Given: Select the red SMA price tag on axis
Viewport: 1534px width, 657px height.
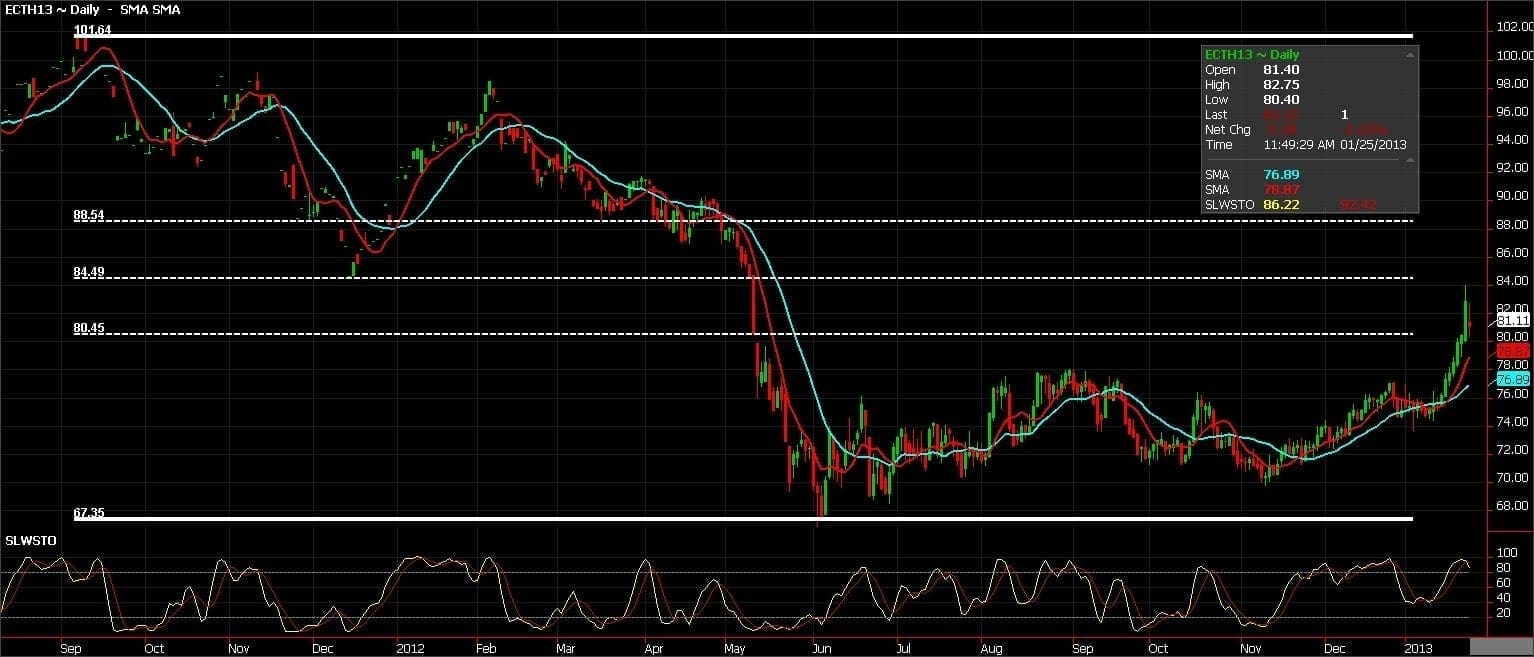Looking at the screenshot, I should click(x=1514, y=351).
